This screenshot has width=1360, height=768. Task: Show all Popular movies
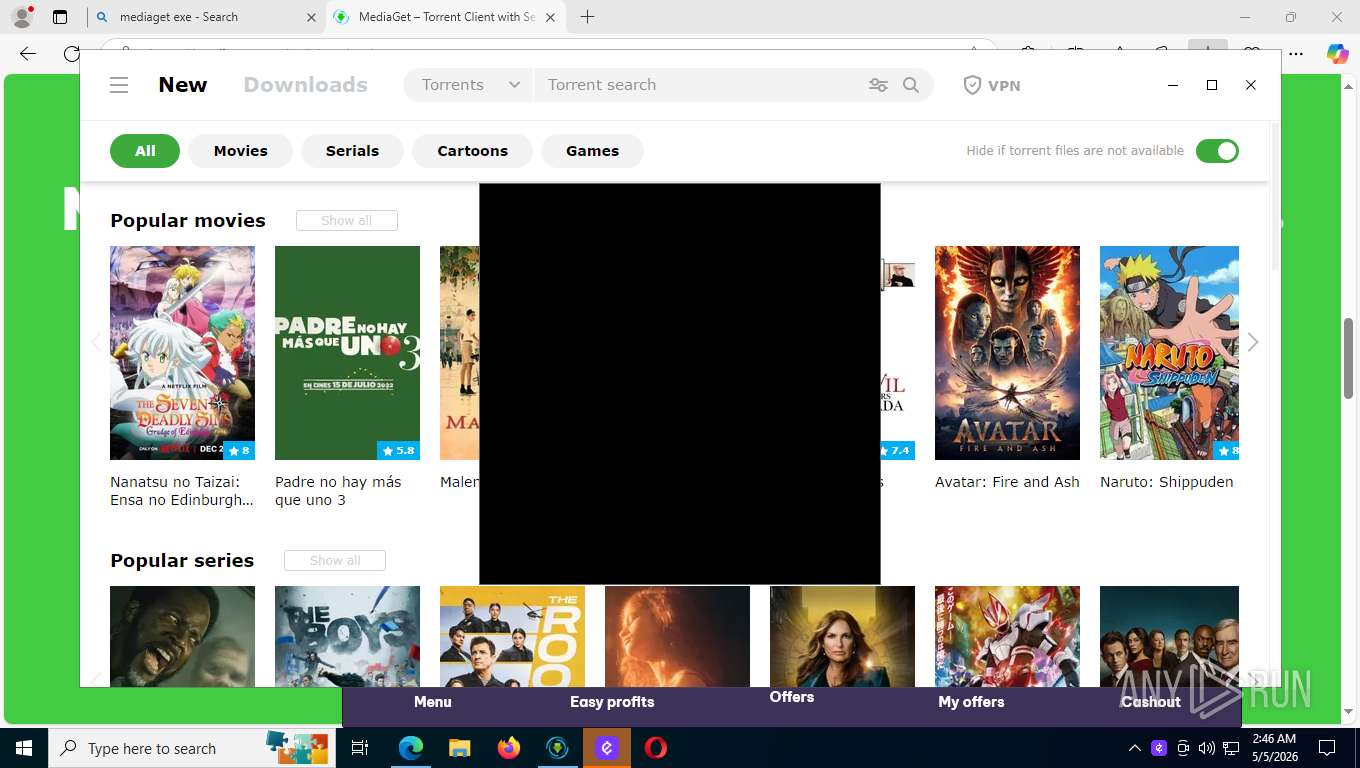pos(347,220)
